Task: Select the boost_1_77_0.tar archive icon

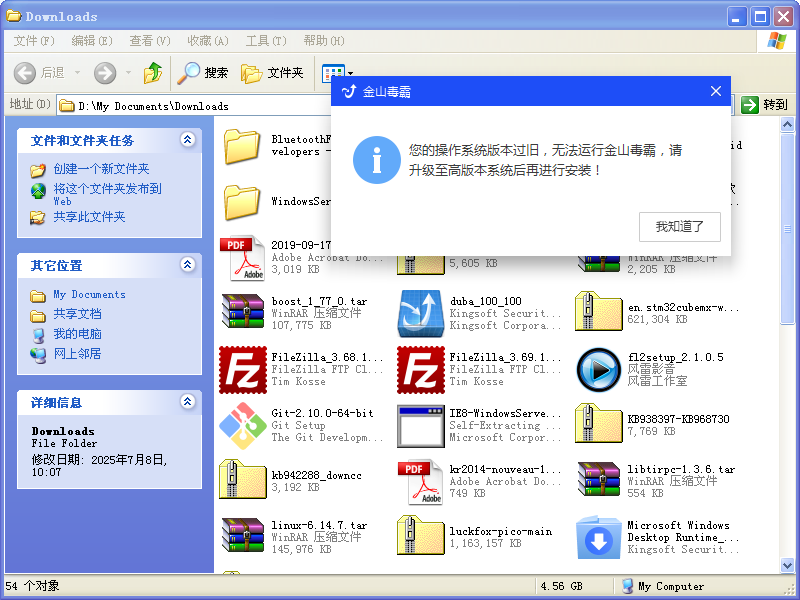Action: click(243, 313)
